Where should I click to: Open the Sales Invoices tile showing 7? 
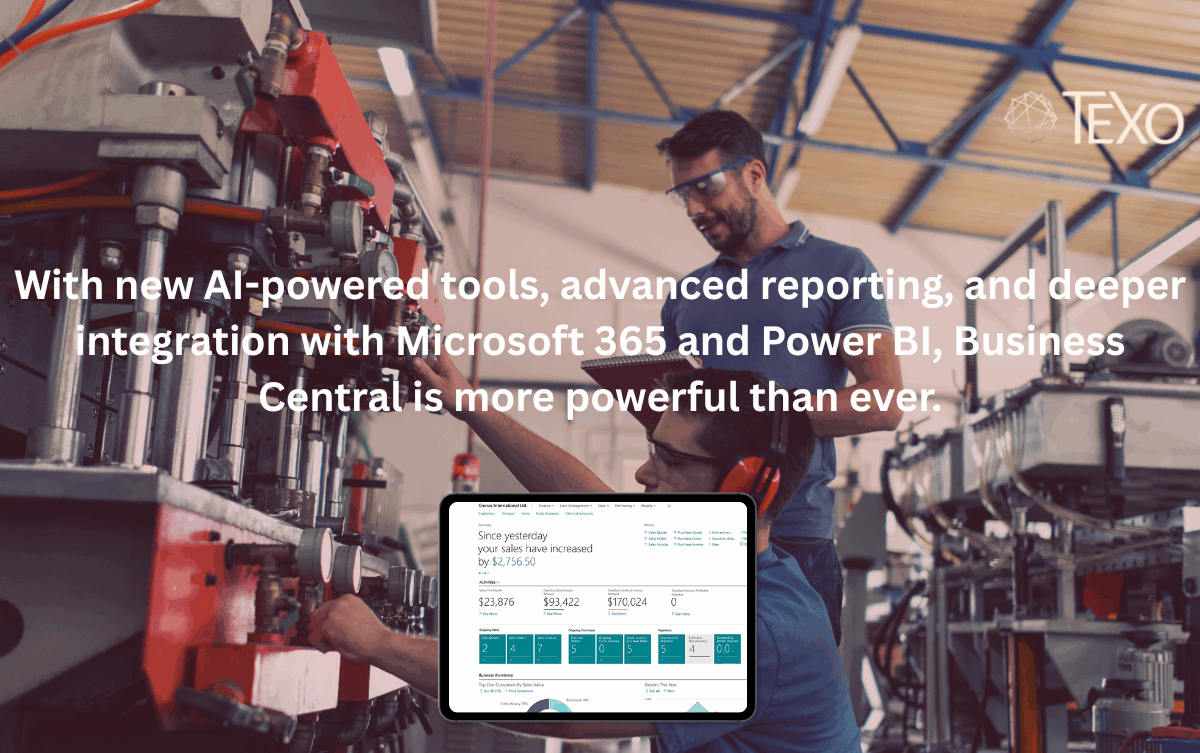(x=547, y=648)
